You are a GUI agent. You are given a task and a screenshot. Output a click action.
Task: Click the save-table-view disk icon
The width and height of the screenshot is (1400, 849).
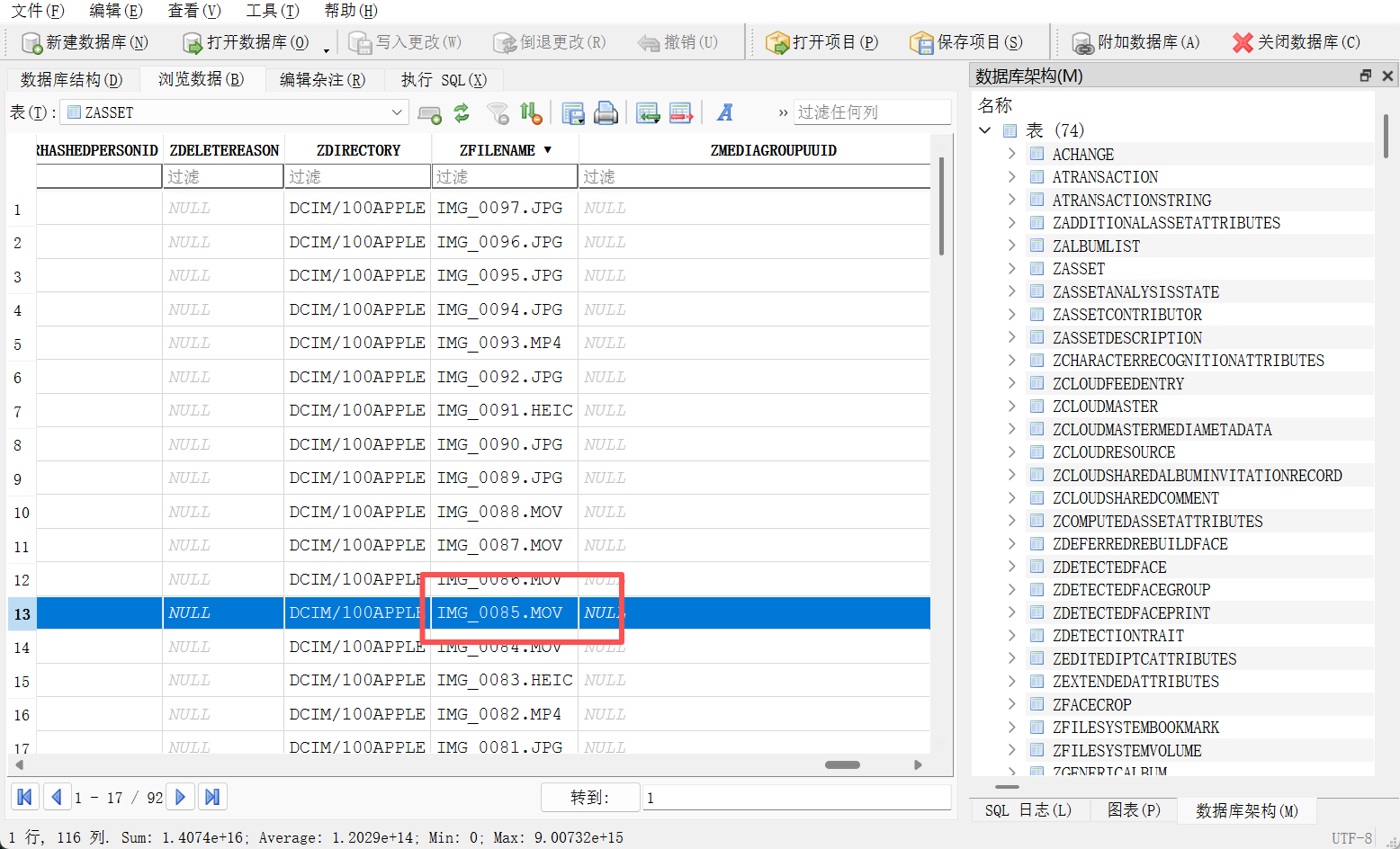coord(573,113)
